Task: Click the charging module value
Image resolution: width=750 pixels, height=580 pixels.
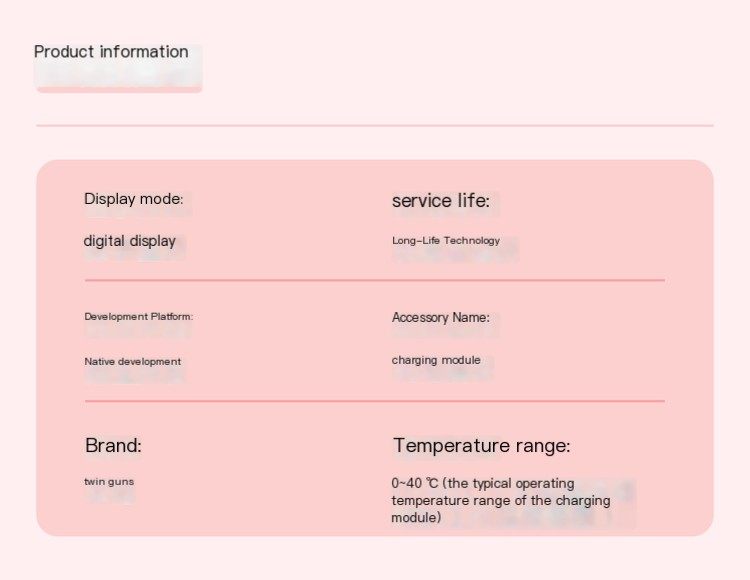Action: coord(436,360)
